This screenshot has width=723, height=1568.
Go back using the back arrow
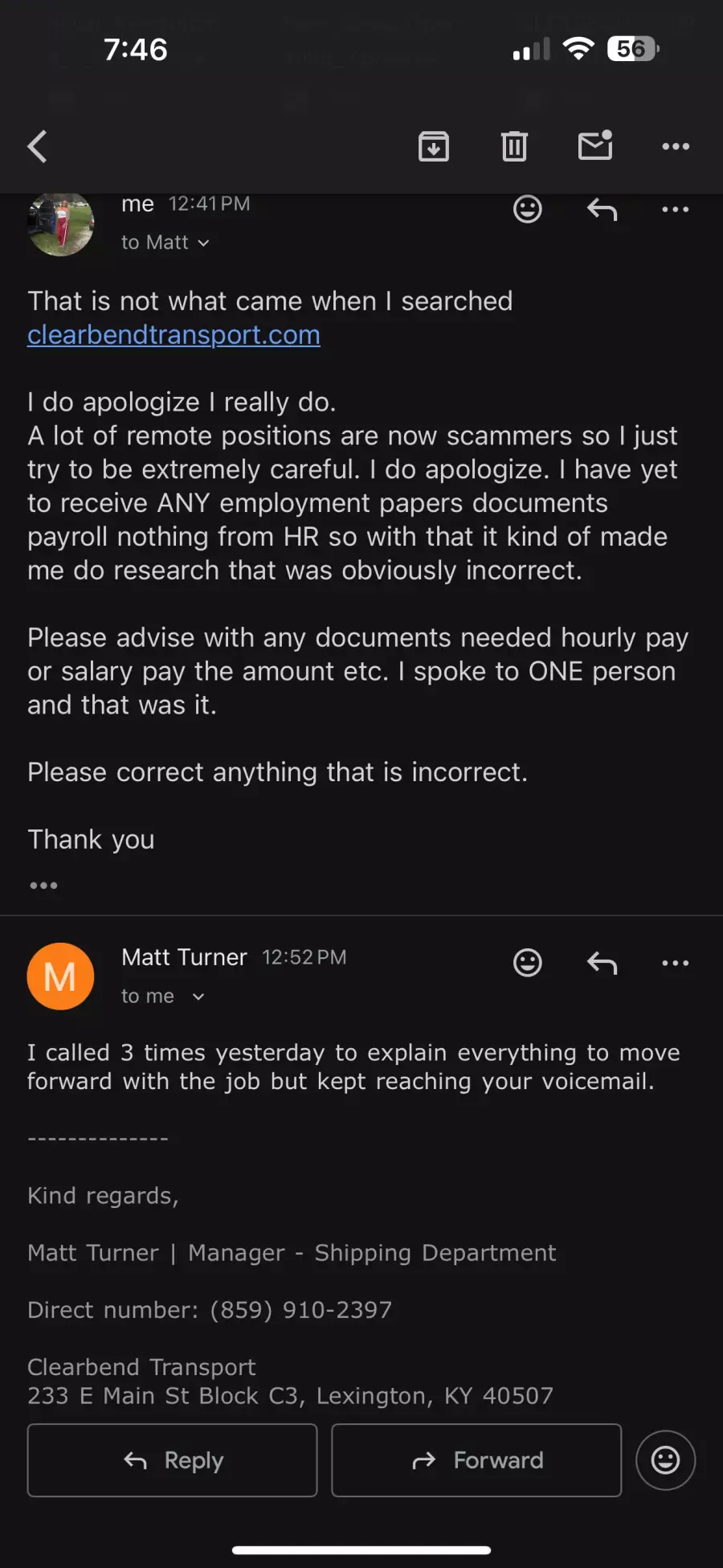(x=38, y=146)
